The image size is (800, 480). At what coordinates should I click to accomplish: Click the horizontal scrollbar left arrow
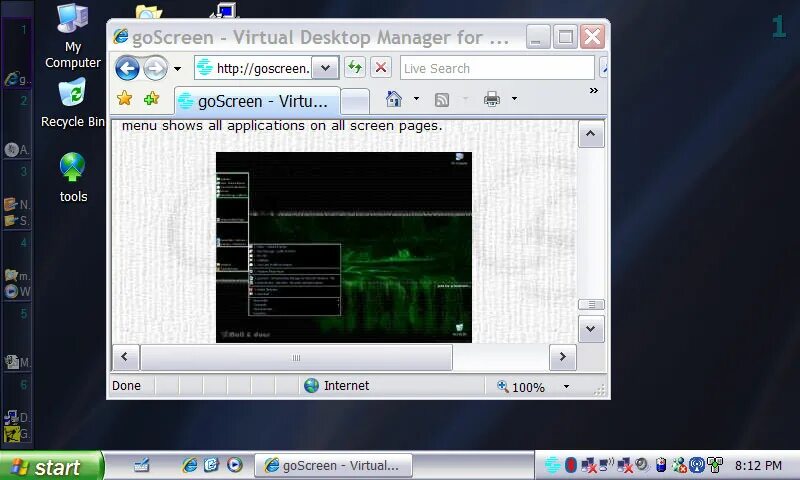pyautogui.click(x=125, y=357)
